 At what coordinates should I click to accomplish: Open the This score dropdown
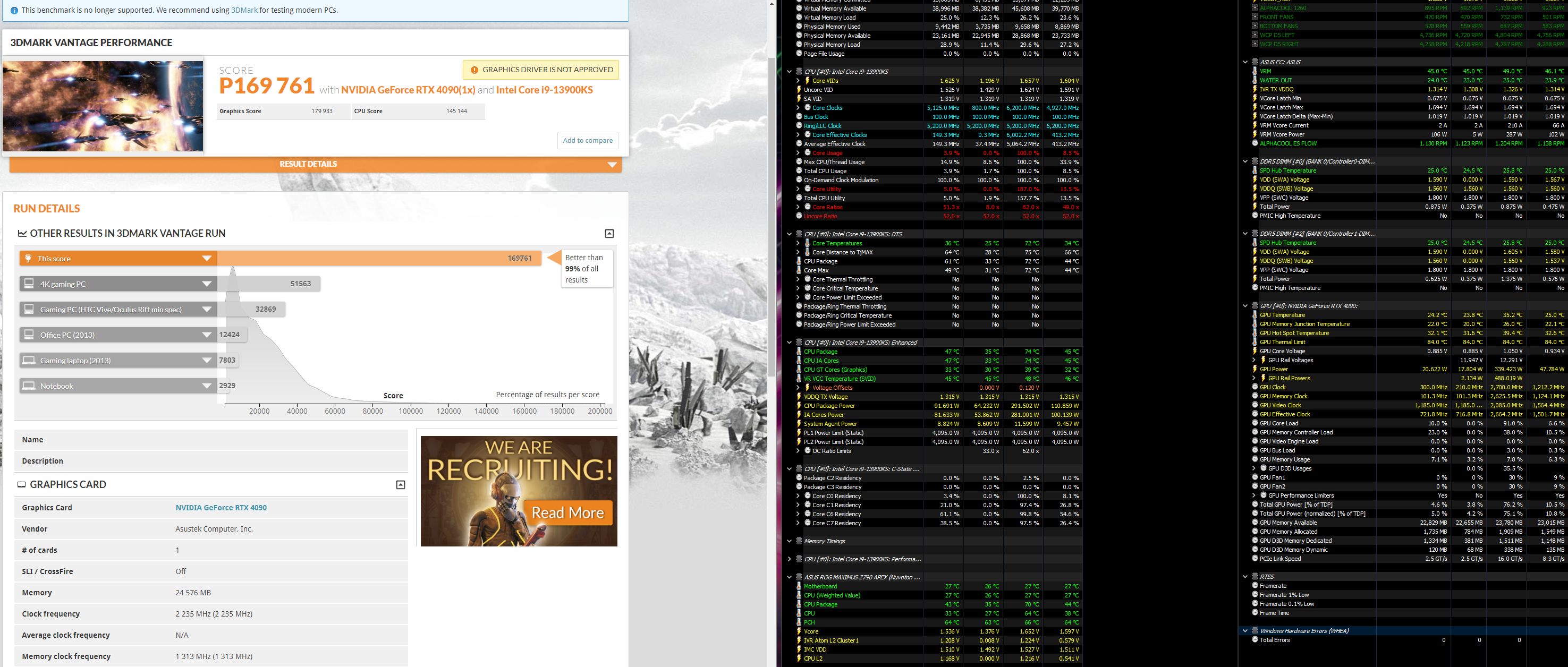(207, 259)
